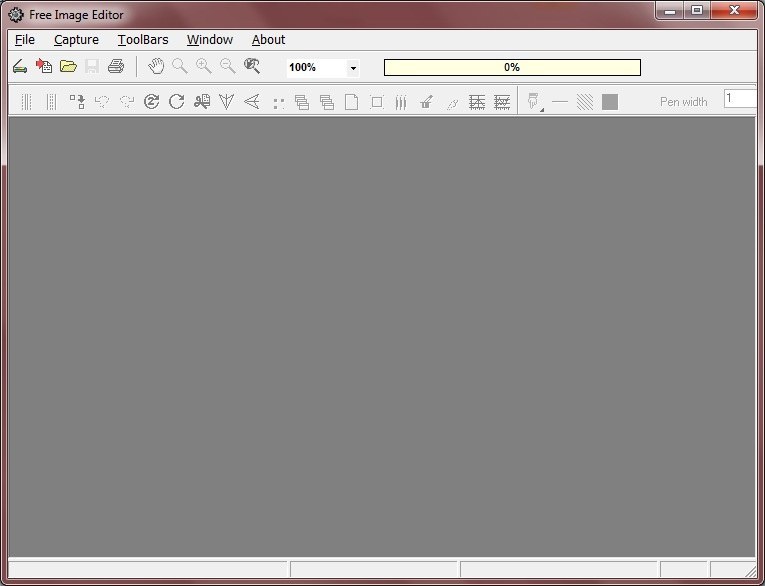The width and height of the screenshot is (765, 586).
Task: Open the Window menu
Action: pyautogui.click(x=210, y=40)
